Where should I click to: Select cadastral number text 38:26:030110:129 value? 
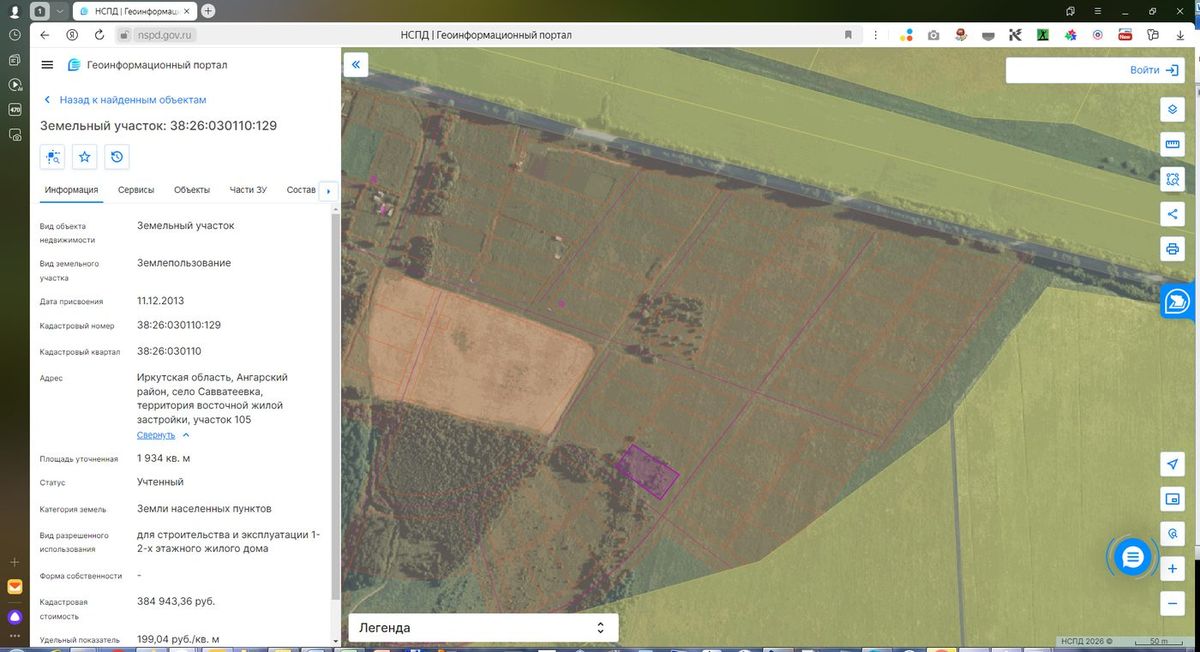coord(179,325)
